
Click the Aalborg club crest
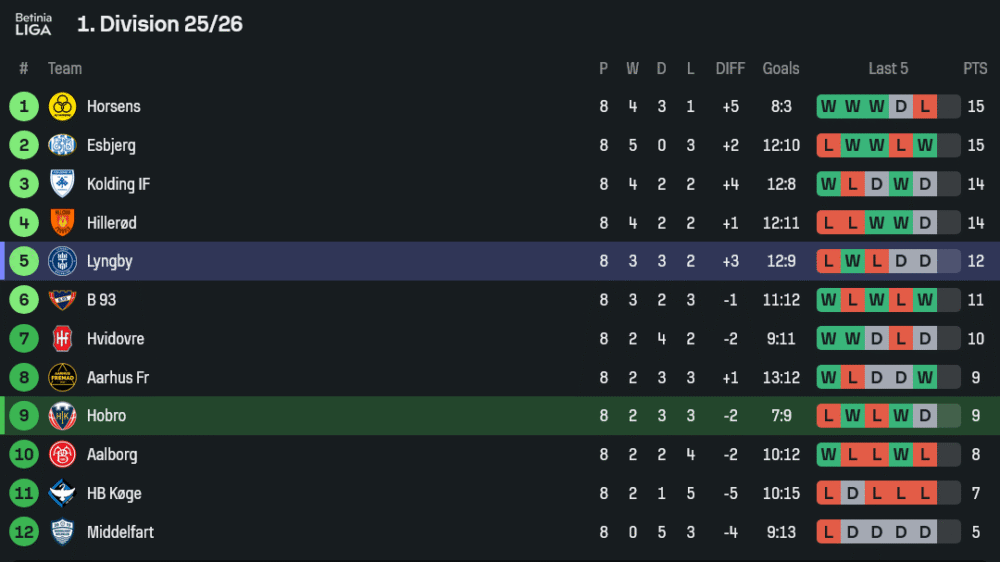pyautogui.click(x=62, y=455)
